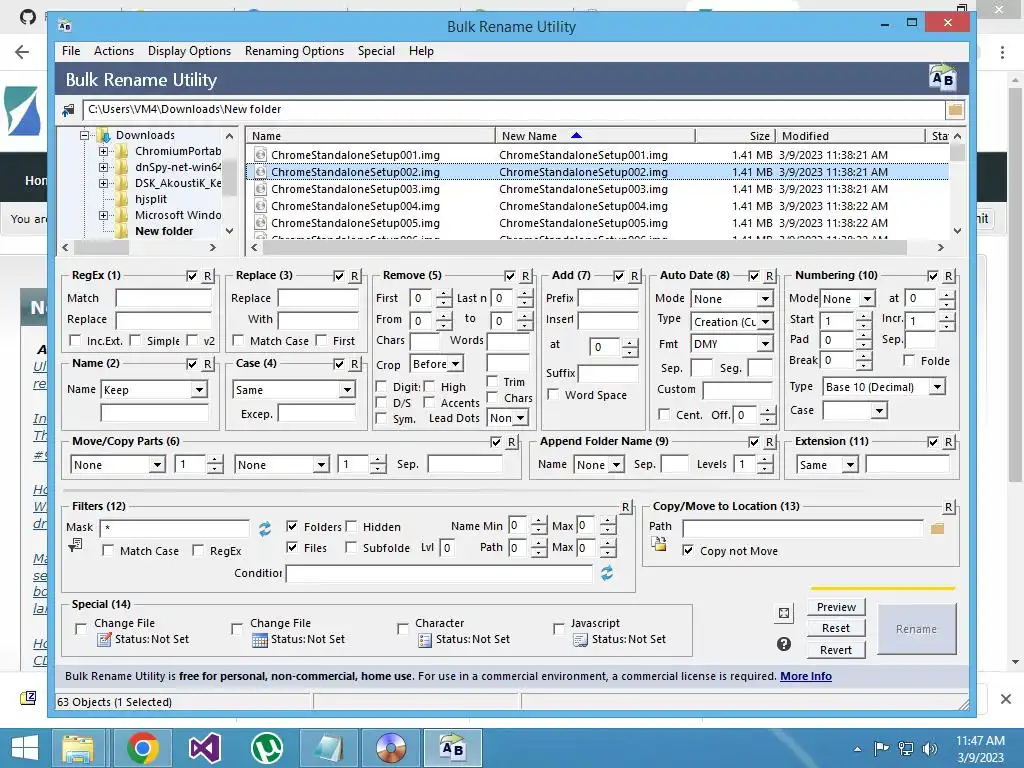Open the Auto Date Mode dropdown
The width and height of the screenshot is (1024, 768).
tap(732, 298)
